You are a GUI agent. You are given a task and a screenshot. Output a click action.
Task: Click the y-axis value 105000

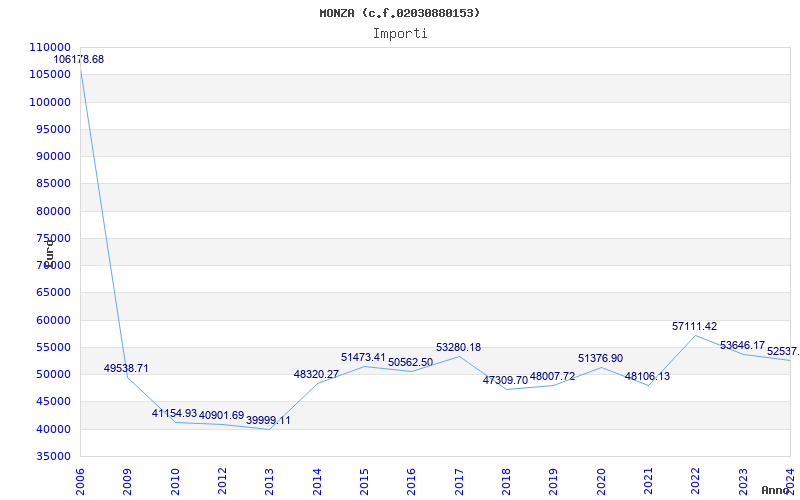point(50,74)
